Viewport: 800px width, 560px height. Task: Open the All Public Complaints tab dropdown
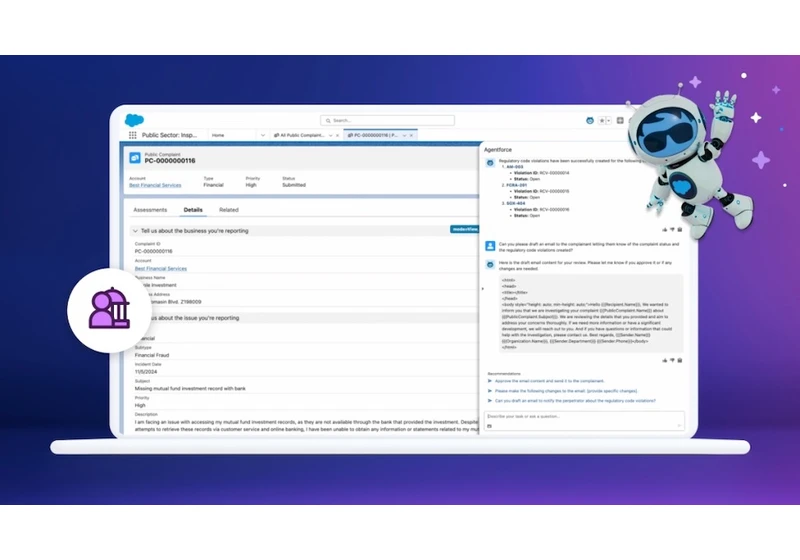tap(331, 135)
